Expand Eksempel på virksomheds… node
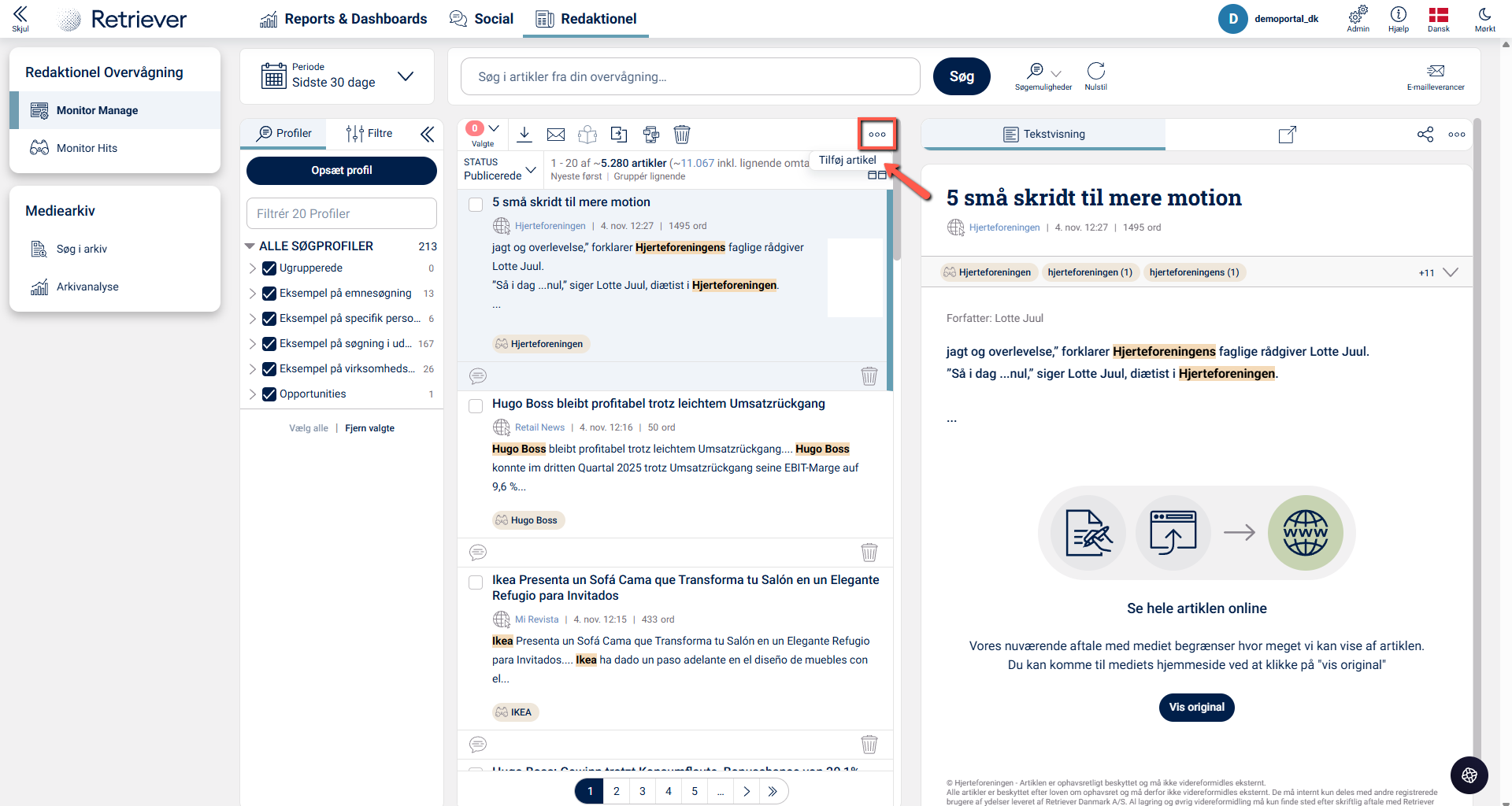The image size is (1512, 806). tap(253, 369)
